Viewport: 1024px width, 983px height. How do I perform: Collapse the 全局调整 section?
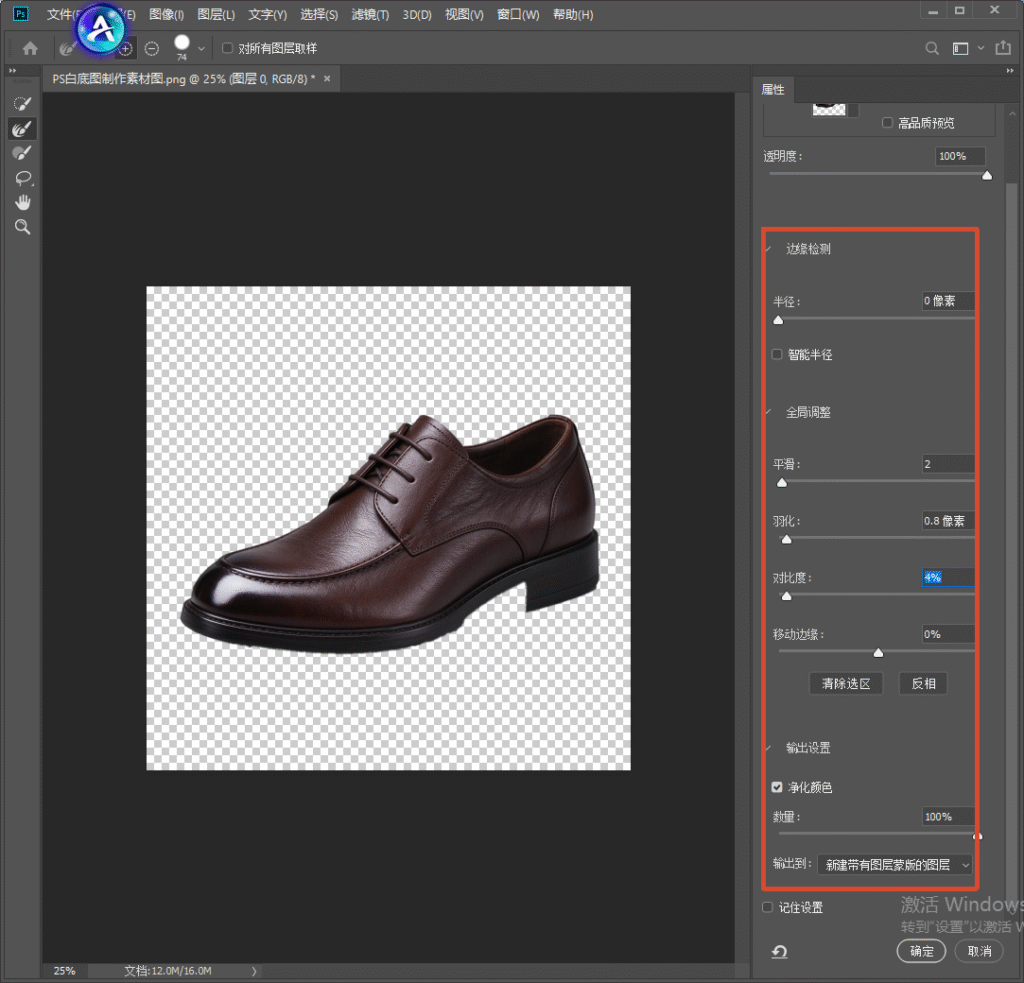[769, 412]
